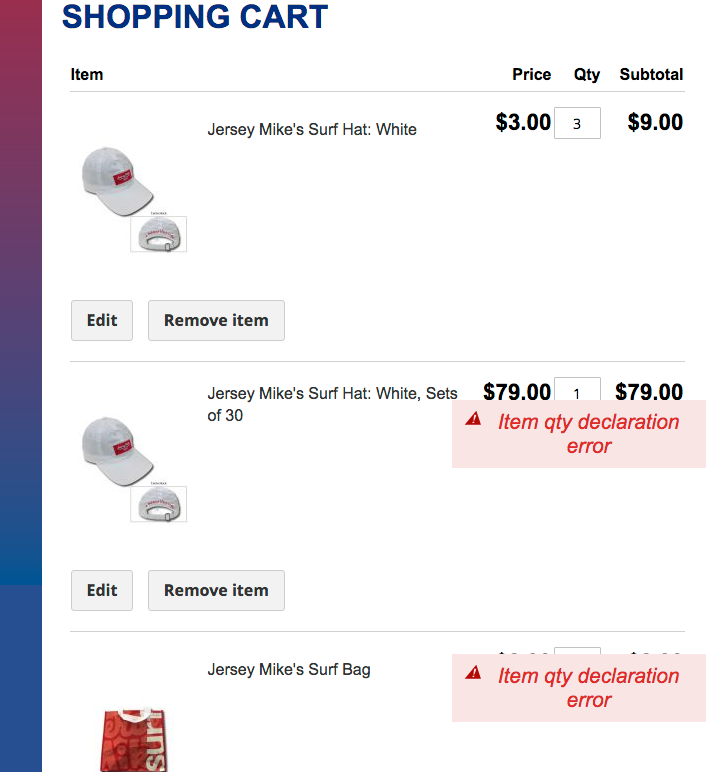Edit the Sets of 30 hat item

102,591
